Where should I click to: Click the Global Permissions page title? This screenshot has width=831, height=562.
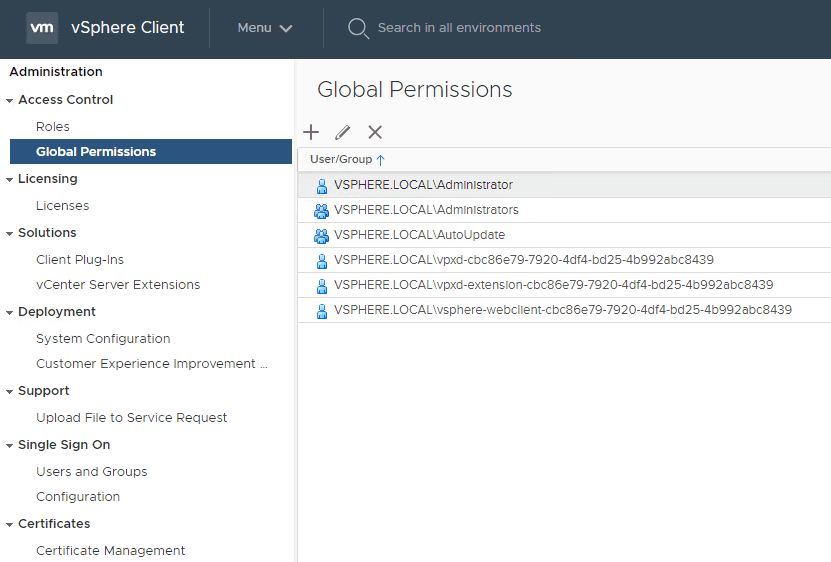[x=414, y=90]
